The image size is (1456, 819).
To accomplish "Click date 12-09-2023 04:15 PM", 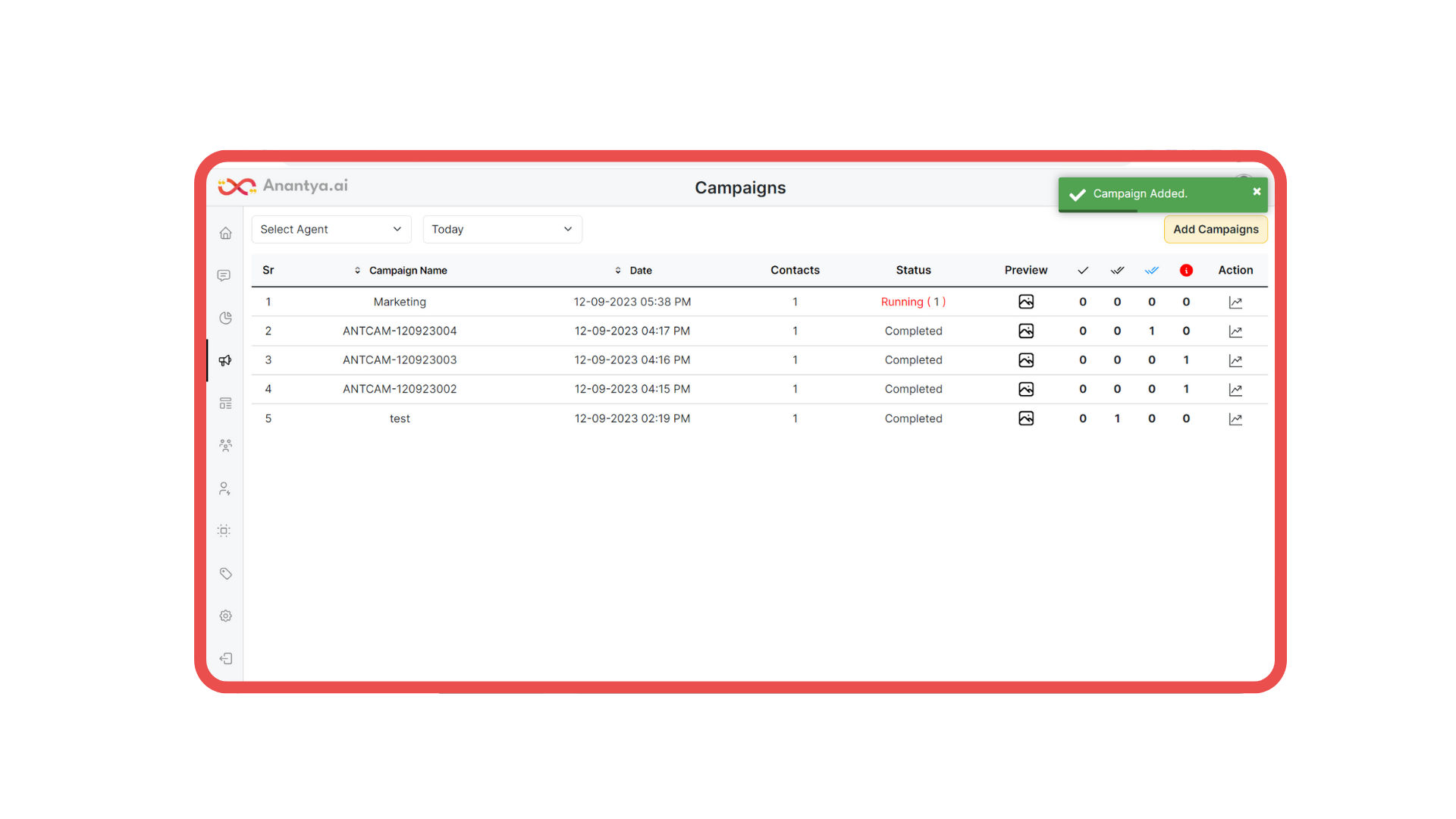I will pyautogui.click(x=632, y=389).
